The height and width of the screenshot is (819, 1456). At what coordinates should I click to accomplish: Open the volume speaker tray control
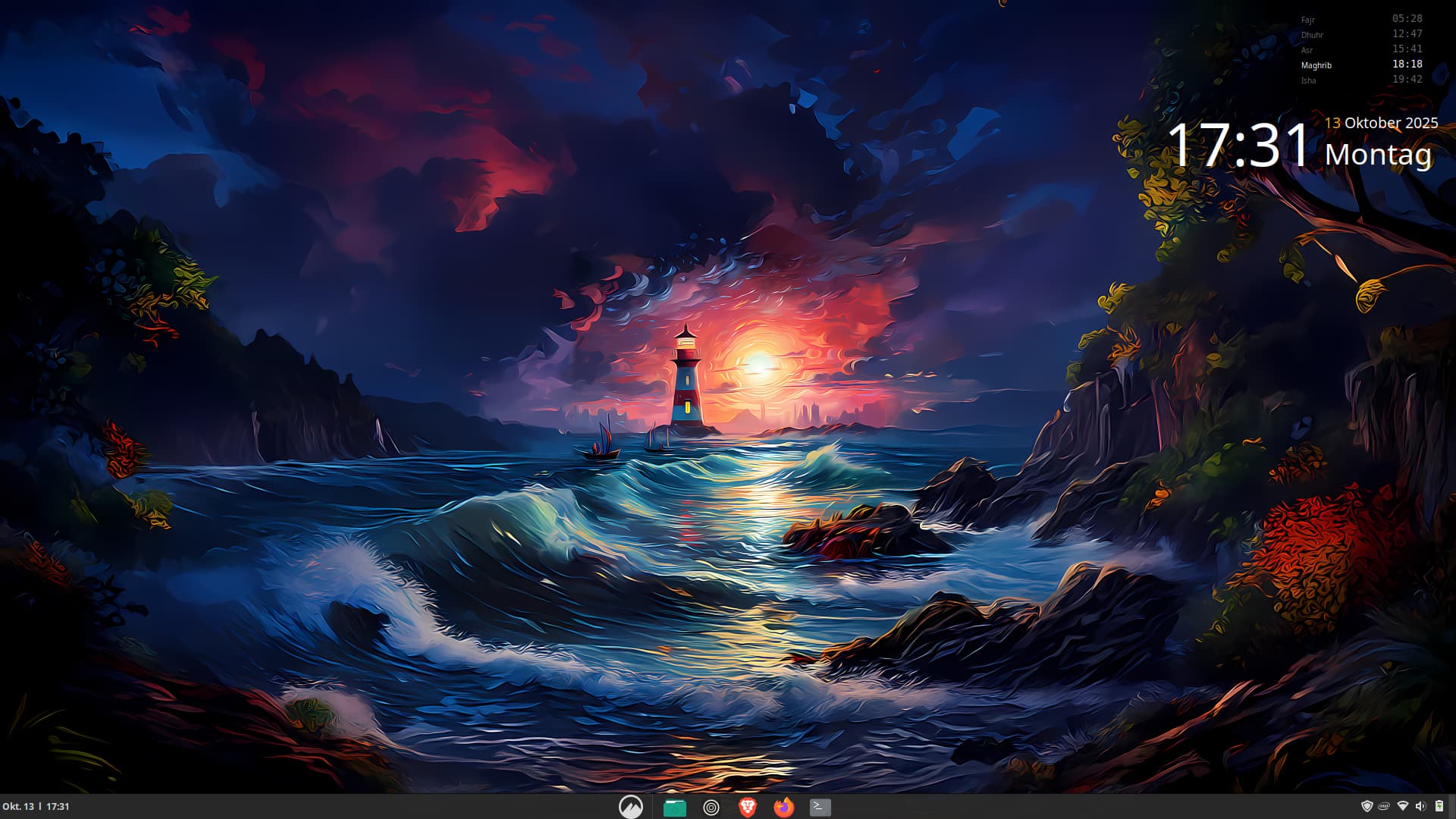click(1420, 806)
